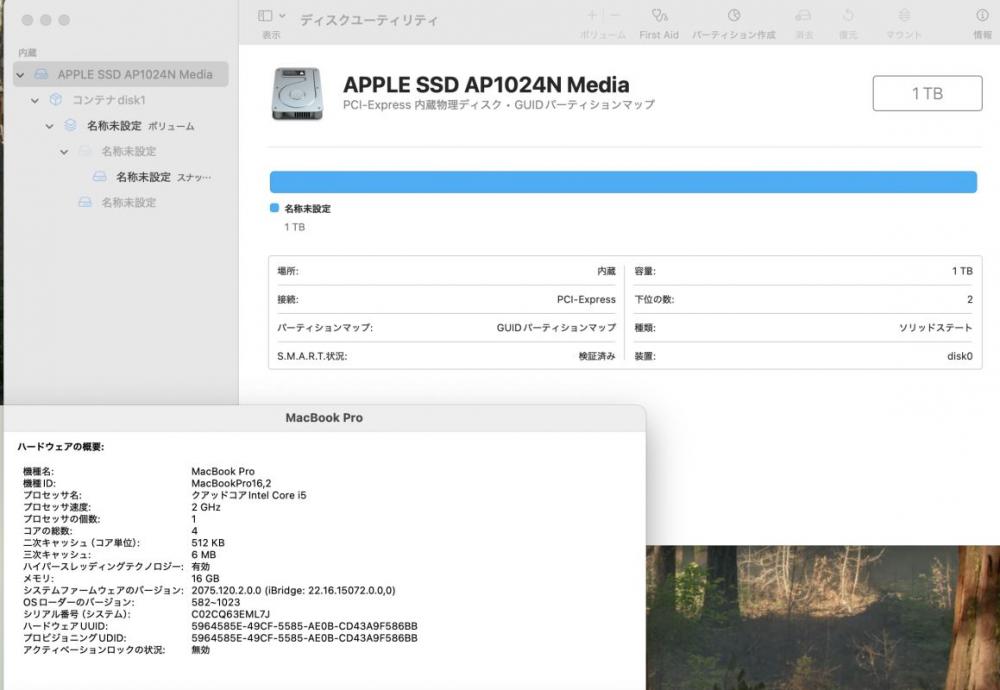The image size is (1000, 690).
Task: Open the 表示 sidebar view dropdown
Action: [x=272, y=15]
